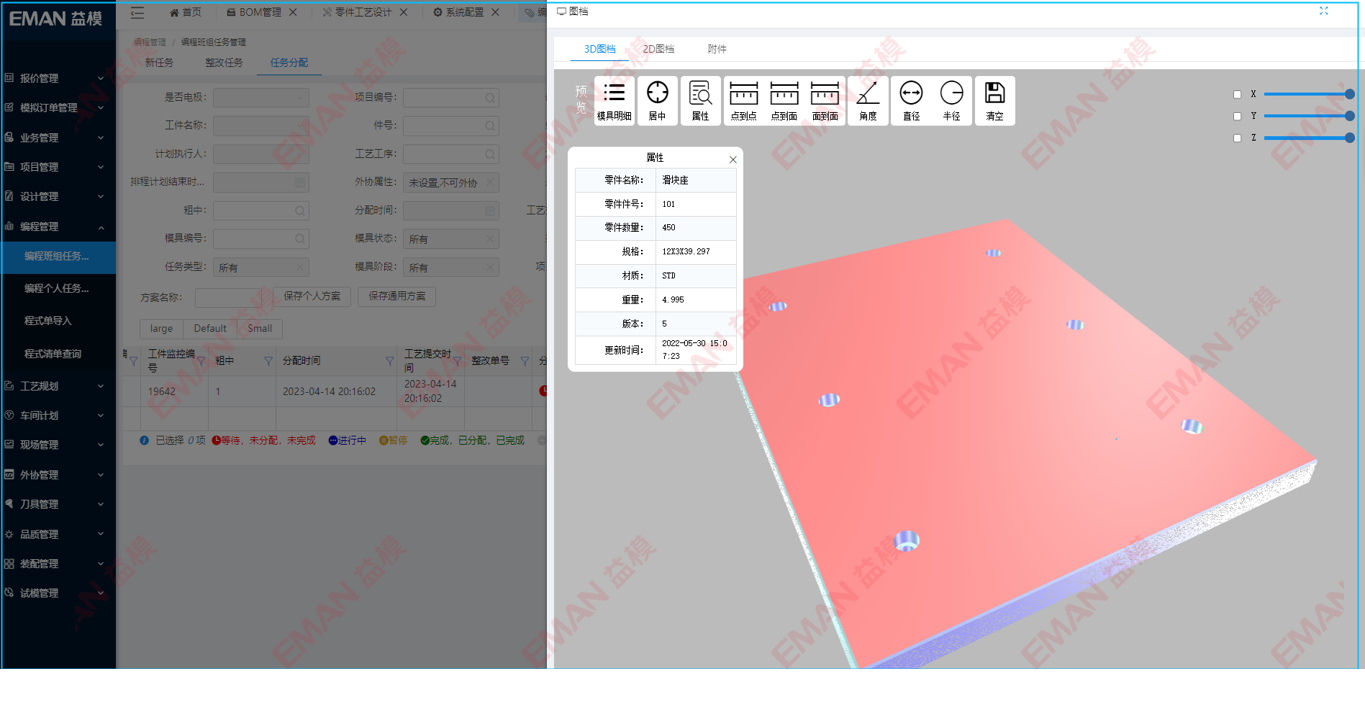Switch to the 新任务 tab
This screenshot has height=713, width=1365.
(159, 63)
